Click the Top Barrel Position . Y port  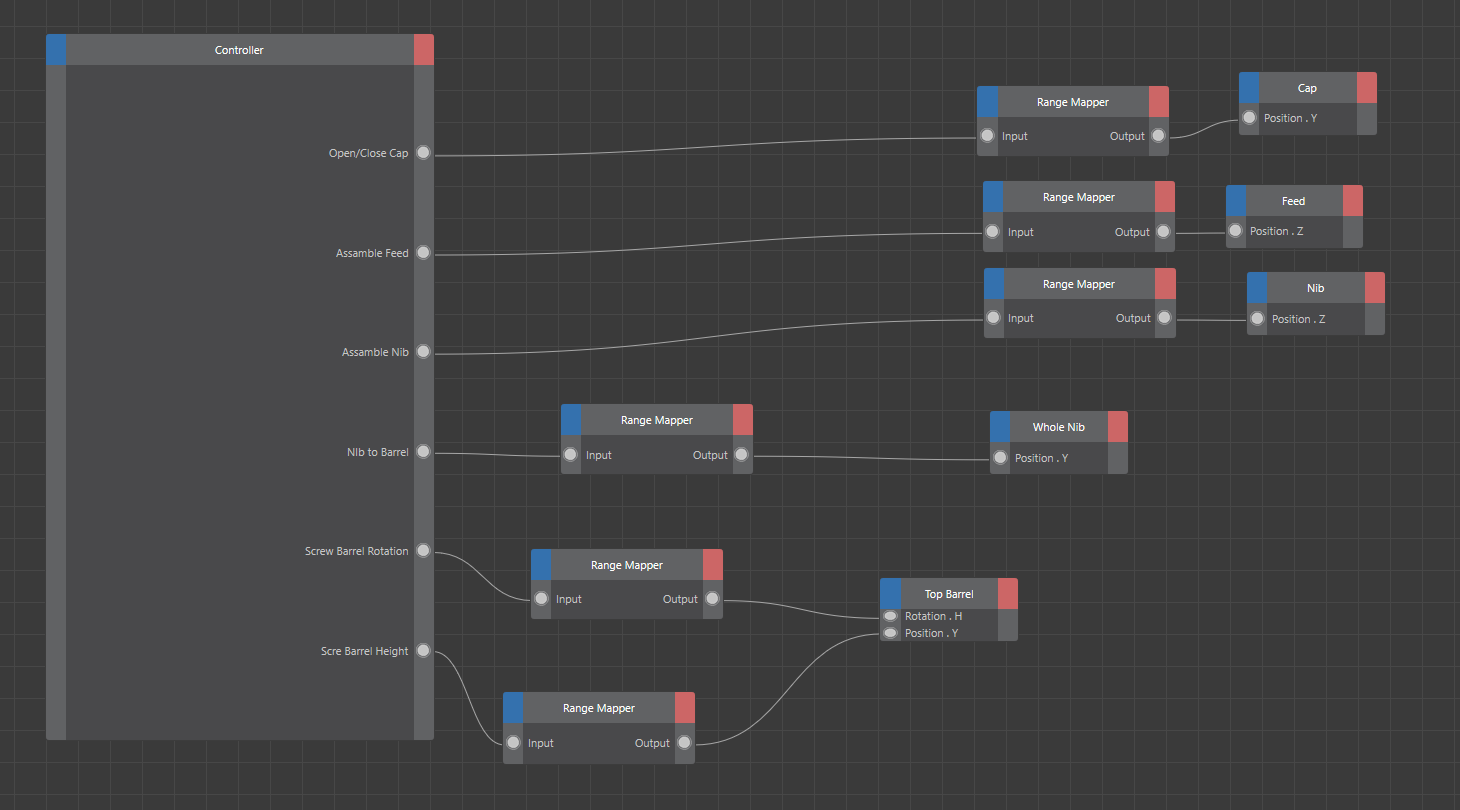890,633
